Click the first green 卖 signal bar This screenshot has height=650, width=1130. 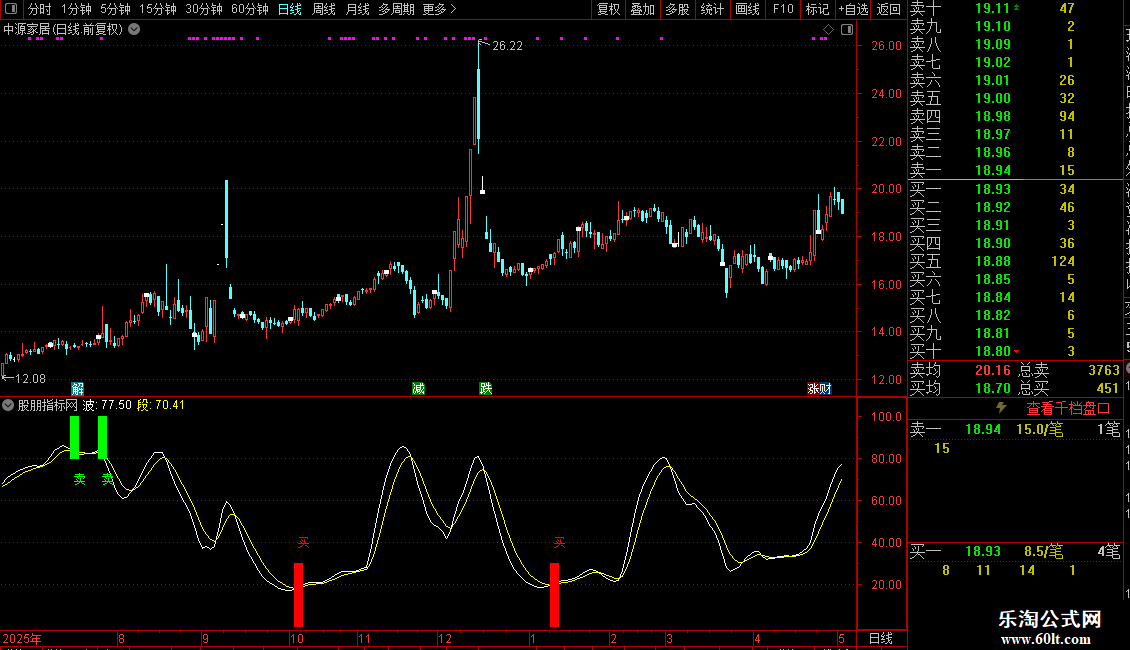pos(74,437)
